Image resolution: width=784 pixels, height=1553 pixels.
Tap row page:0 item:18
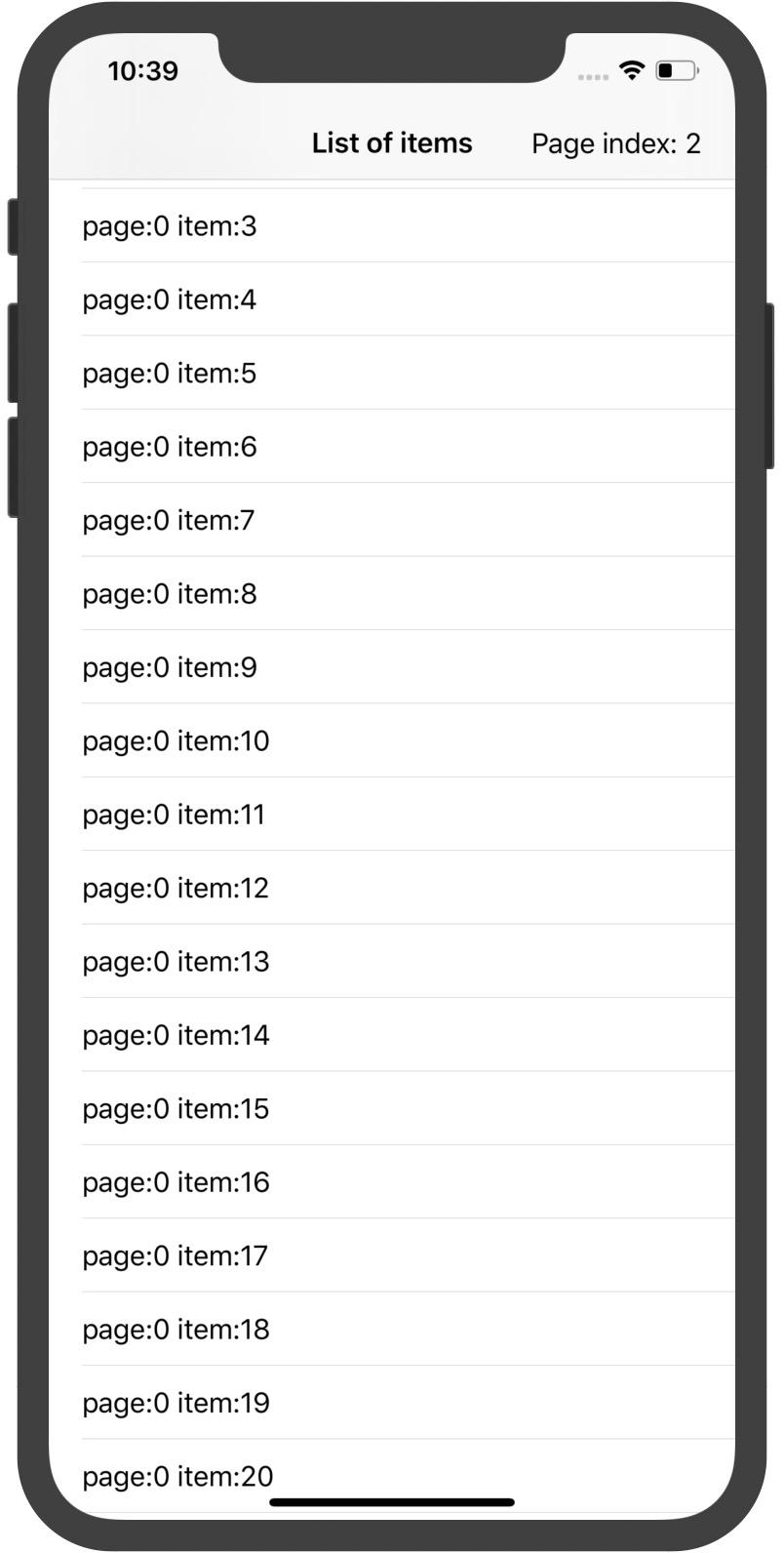(392, 1330)
